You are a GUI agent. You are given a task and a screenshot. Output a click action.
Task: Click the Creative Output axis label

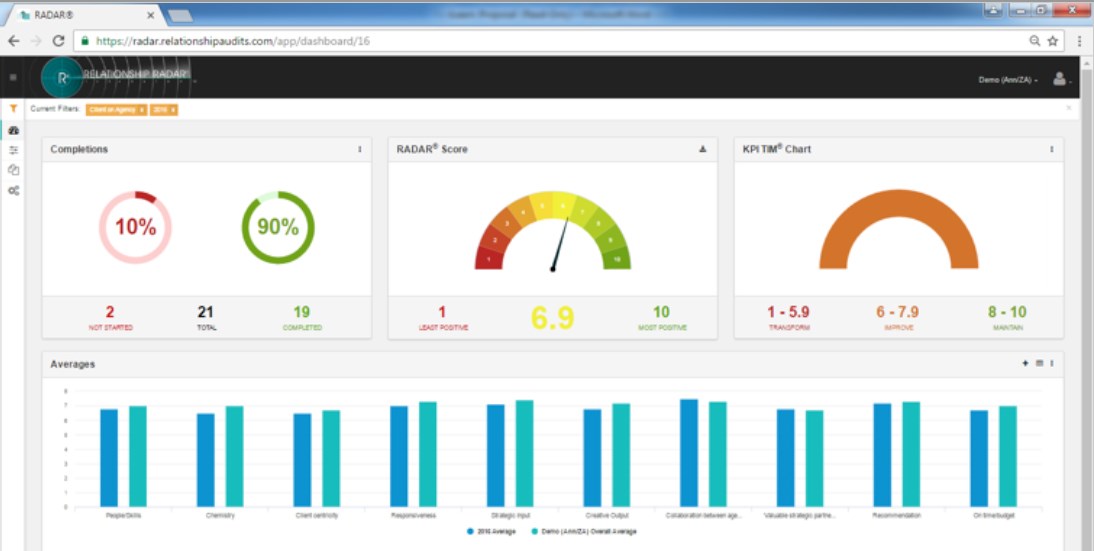tap(607, 515)
